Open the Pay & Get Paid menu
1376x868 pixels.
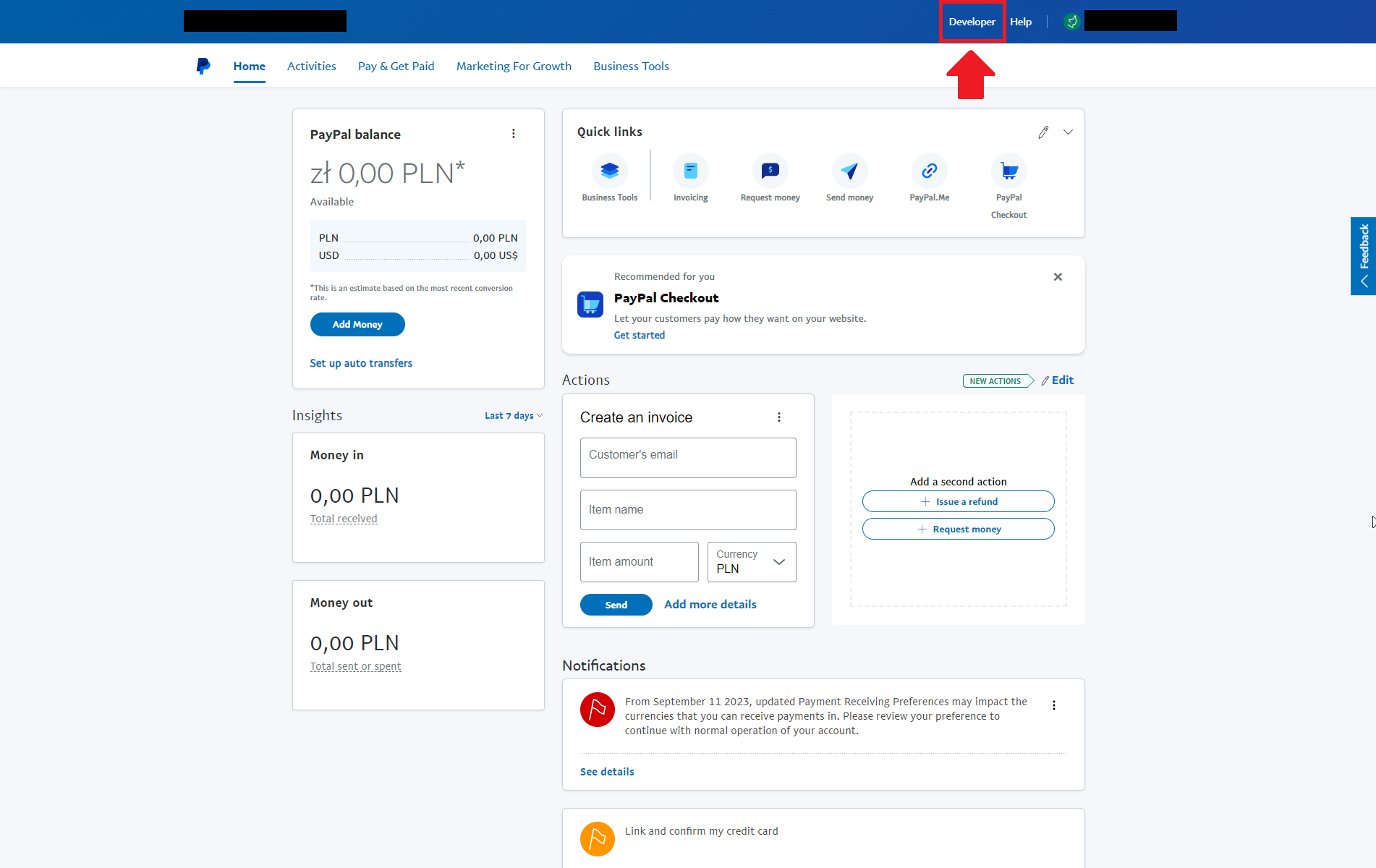396,66
